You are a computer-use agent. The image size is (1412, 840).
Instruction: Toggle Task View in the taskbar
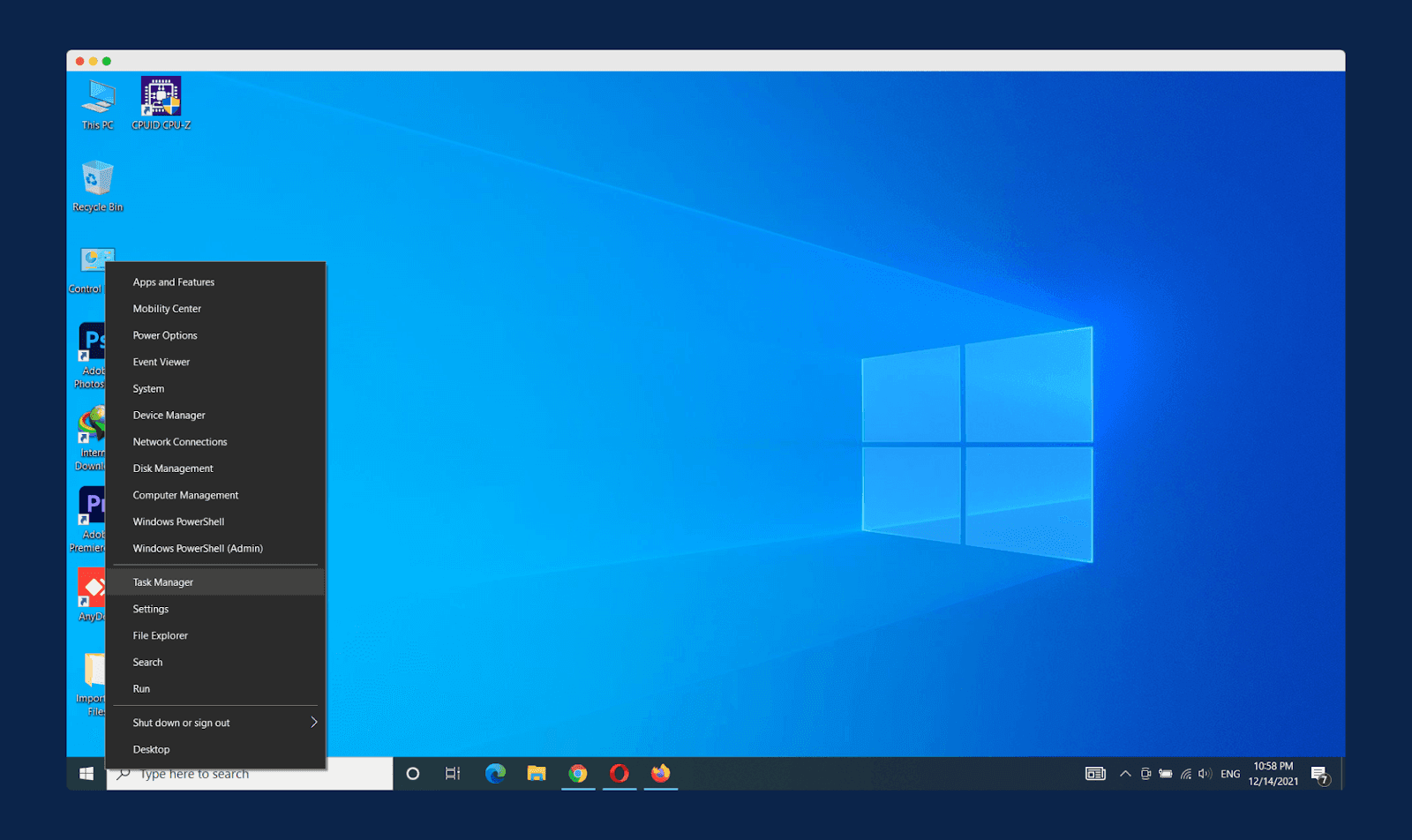(453, 774)
